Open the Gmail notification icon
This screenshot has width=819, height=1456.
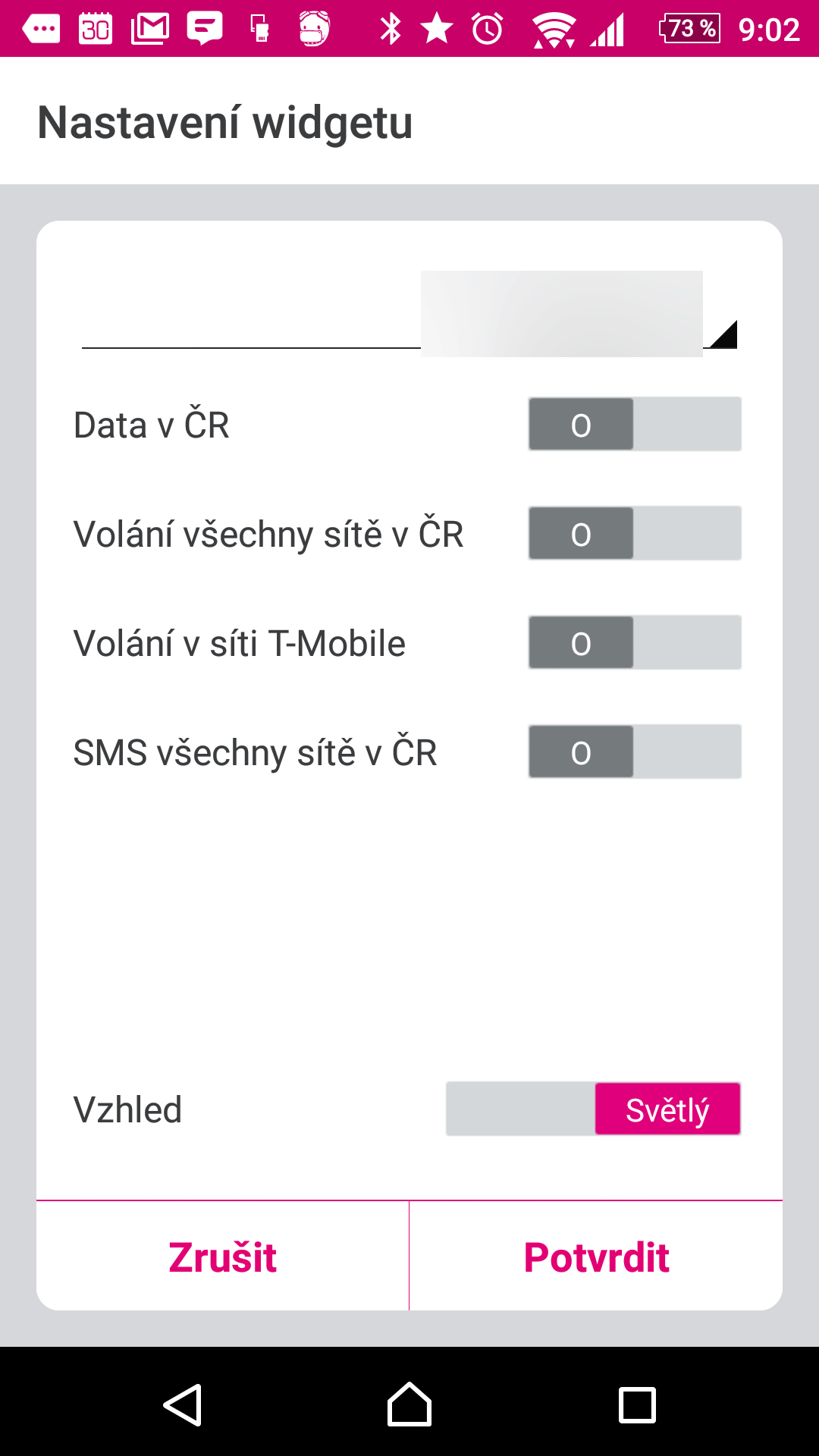150,29
